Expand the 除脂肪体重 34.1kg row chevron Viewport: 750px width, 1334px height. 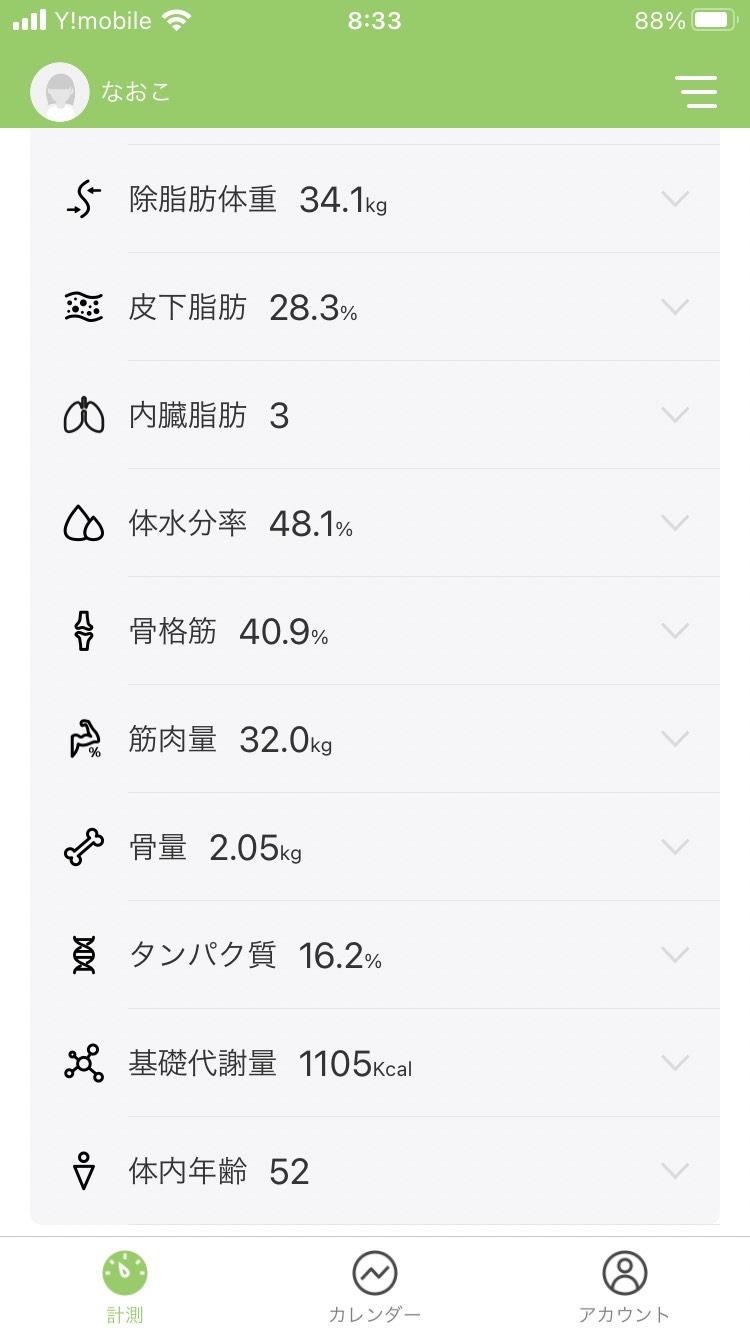676,199
